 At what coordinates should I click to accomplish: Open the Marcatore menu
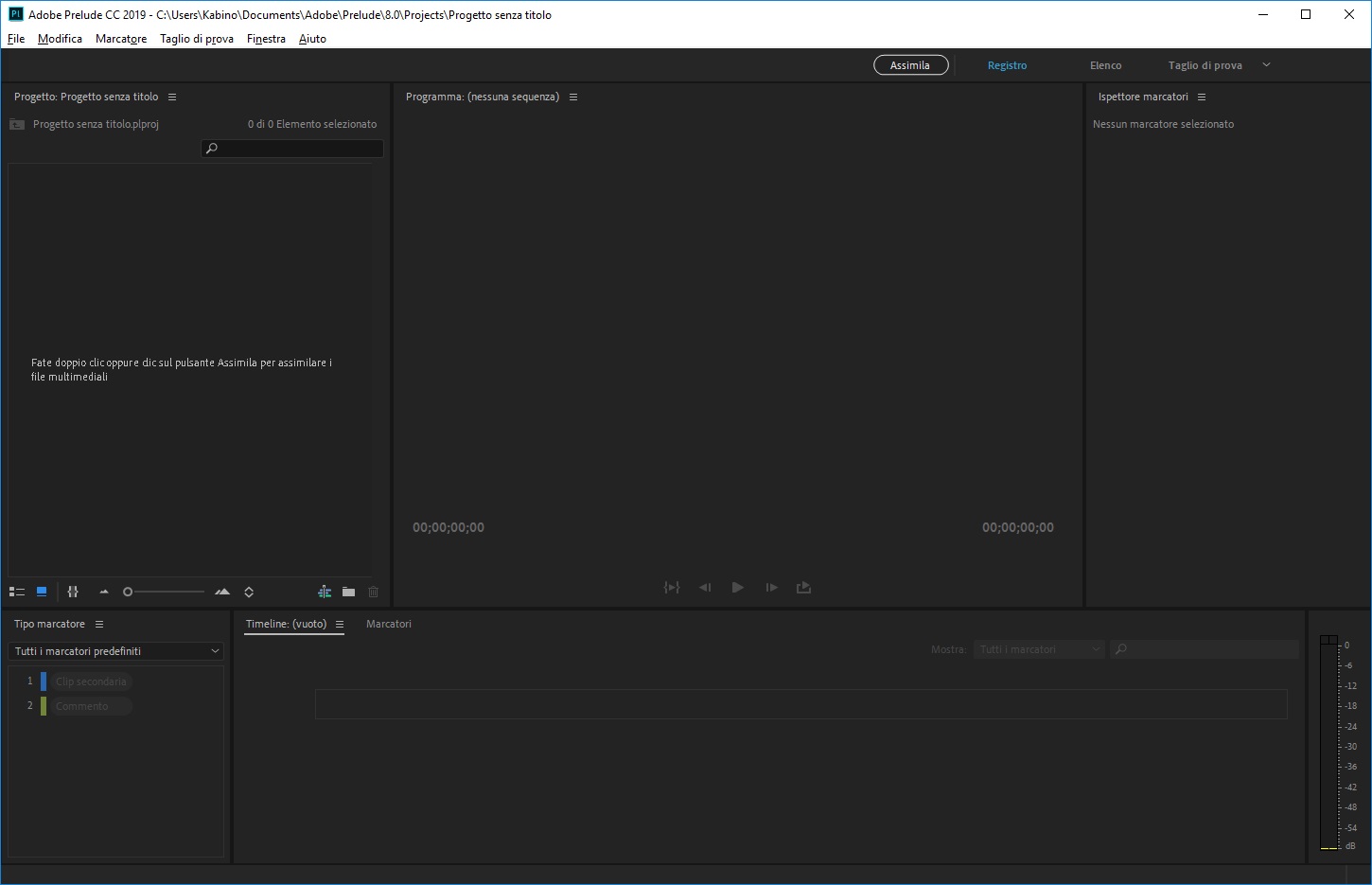(x=121, y=39)
